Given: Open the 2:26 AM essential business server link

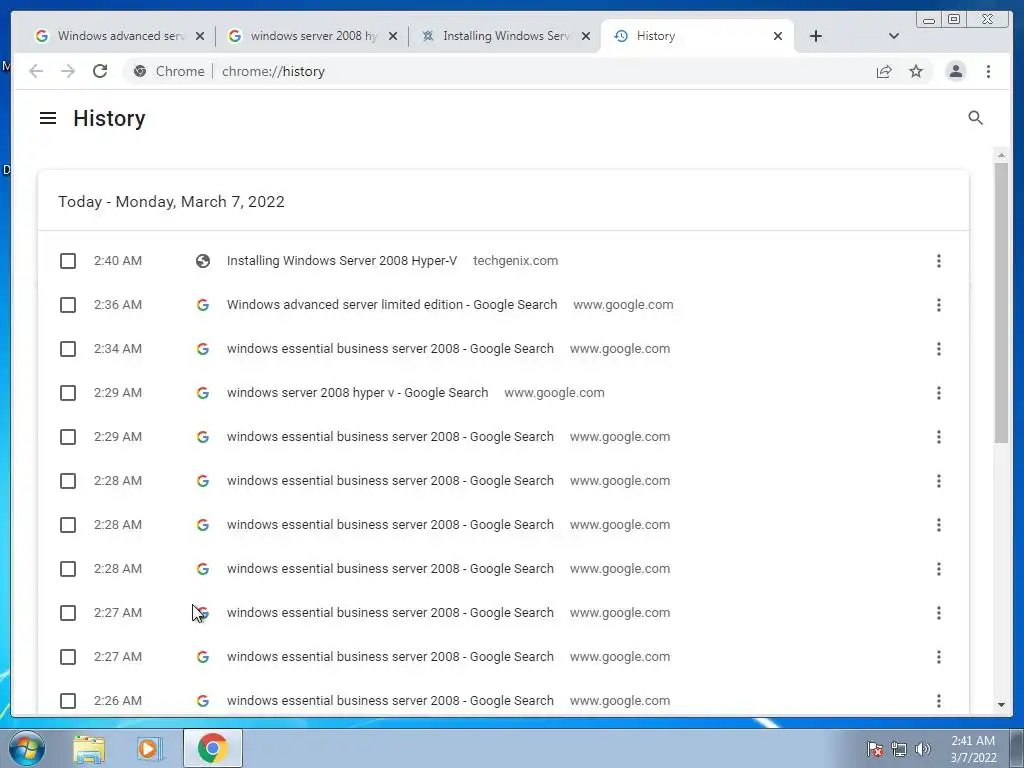Looking at the screenshot, I should [390, 701].
